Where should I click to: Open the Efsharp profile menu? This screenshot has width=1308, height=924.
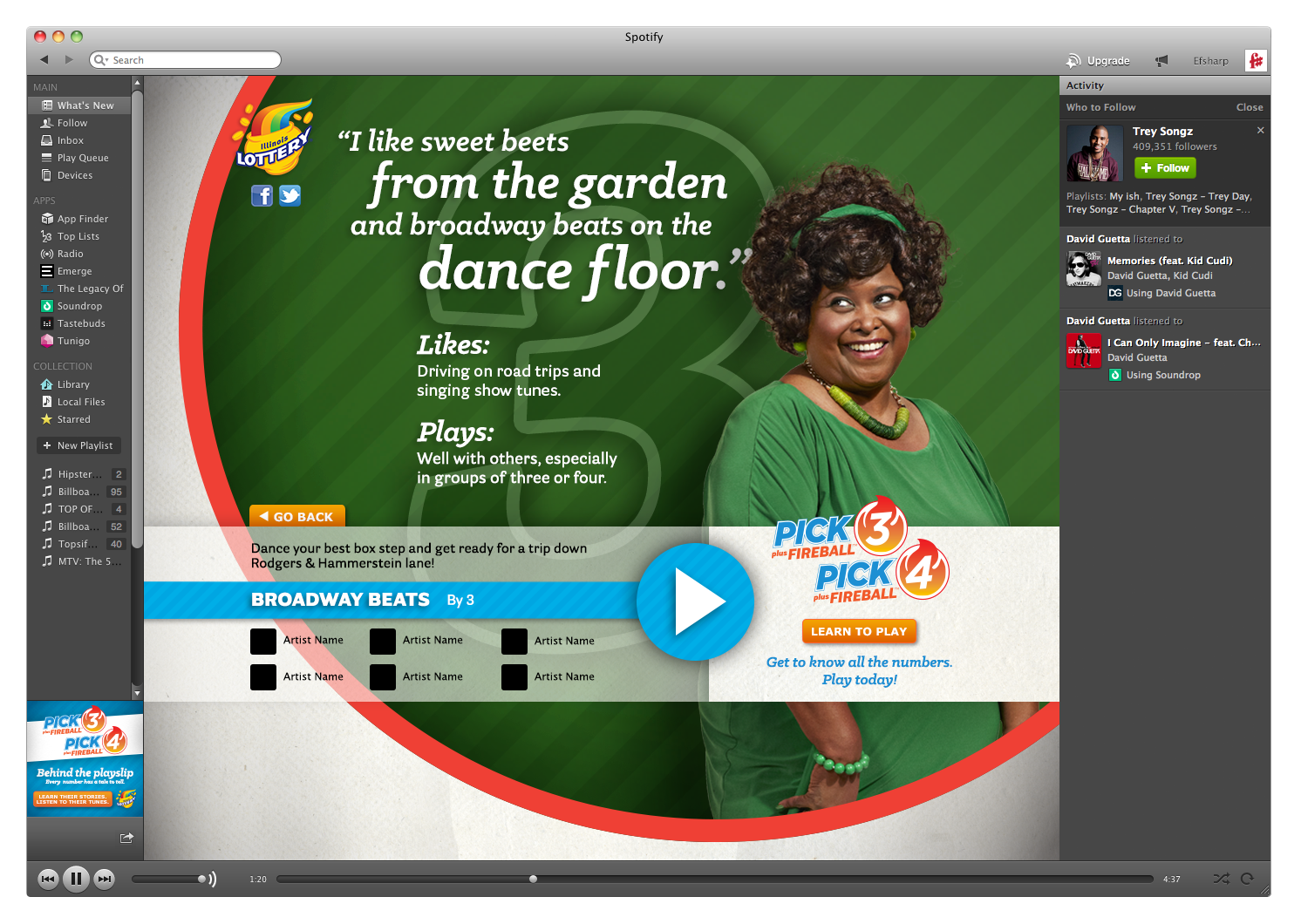point(1210,61)
